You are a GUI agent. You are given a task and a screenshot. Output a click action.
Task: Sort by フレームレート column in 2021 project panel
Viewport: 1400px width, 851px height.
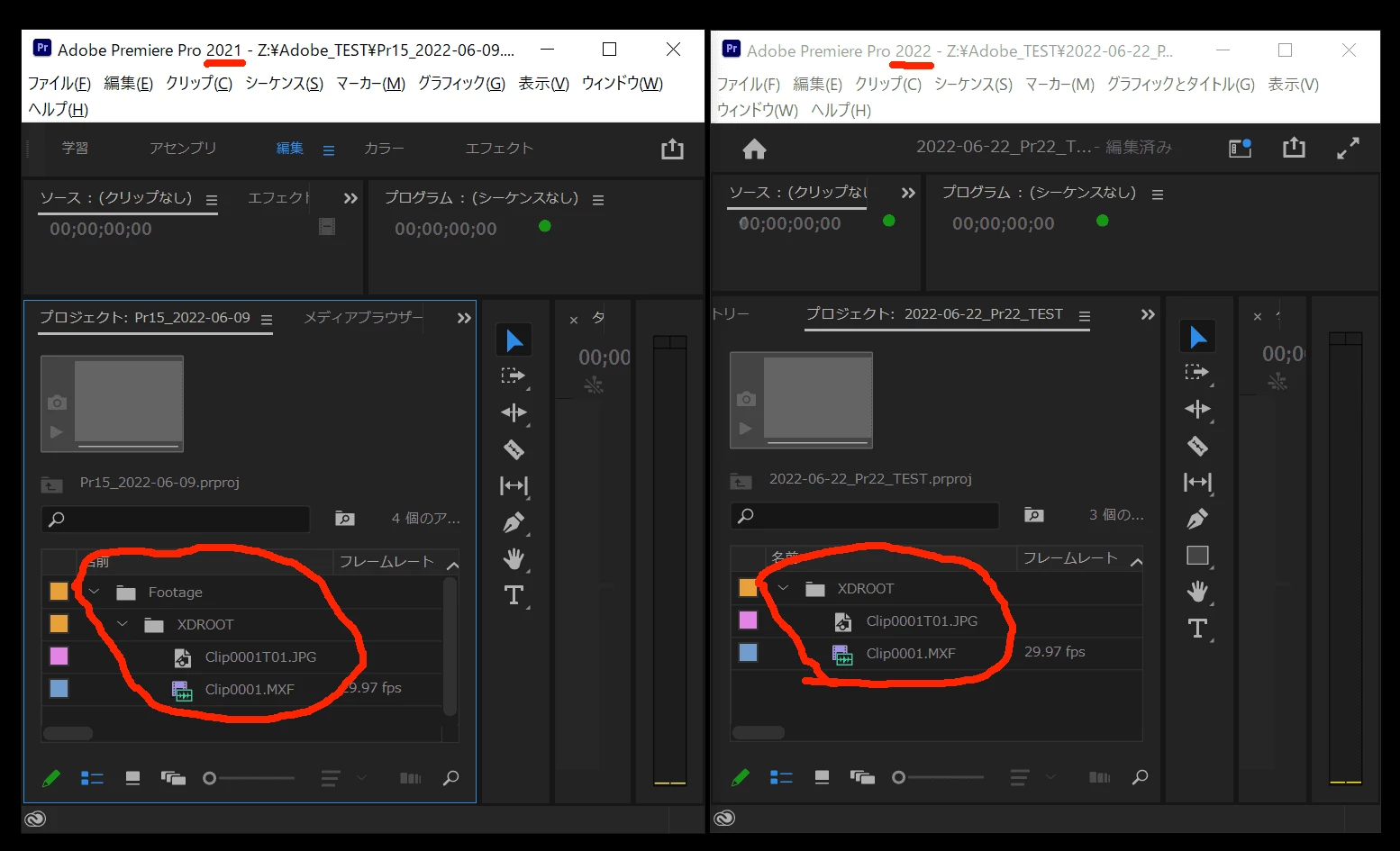tap(386, 562)
